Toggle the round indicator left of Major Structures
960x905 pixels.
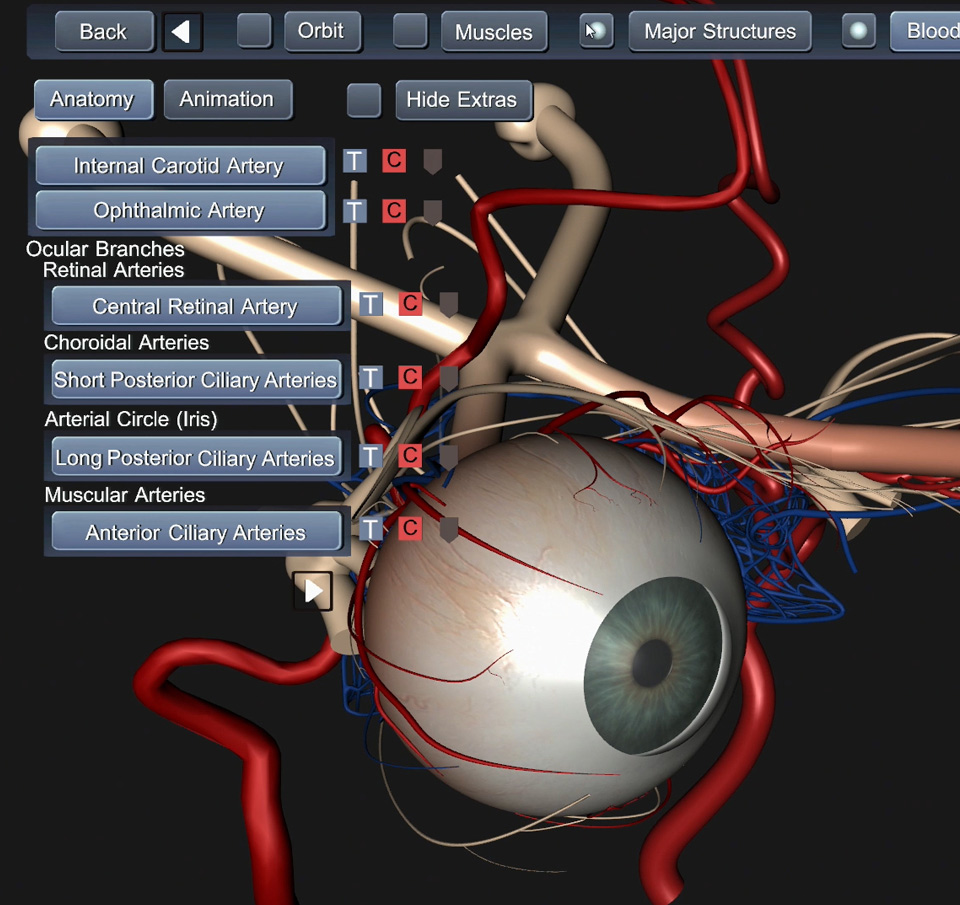coord(597,31)
